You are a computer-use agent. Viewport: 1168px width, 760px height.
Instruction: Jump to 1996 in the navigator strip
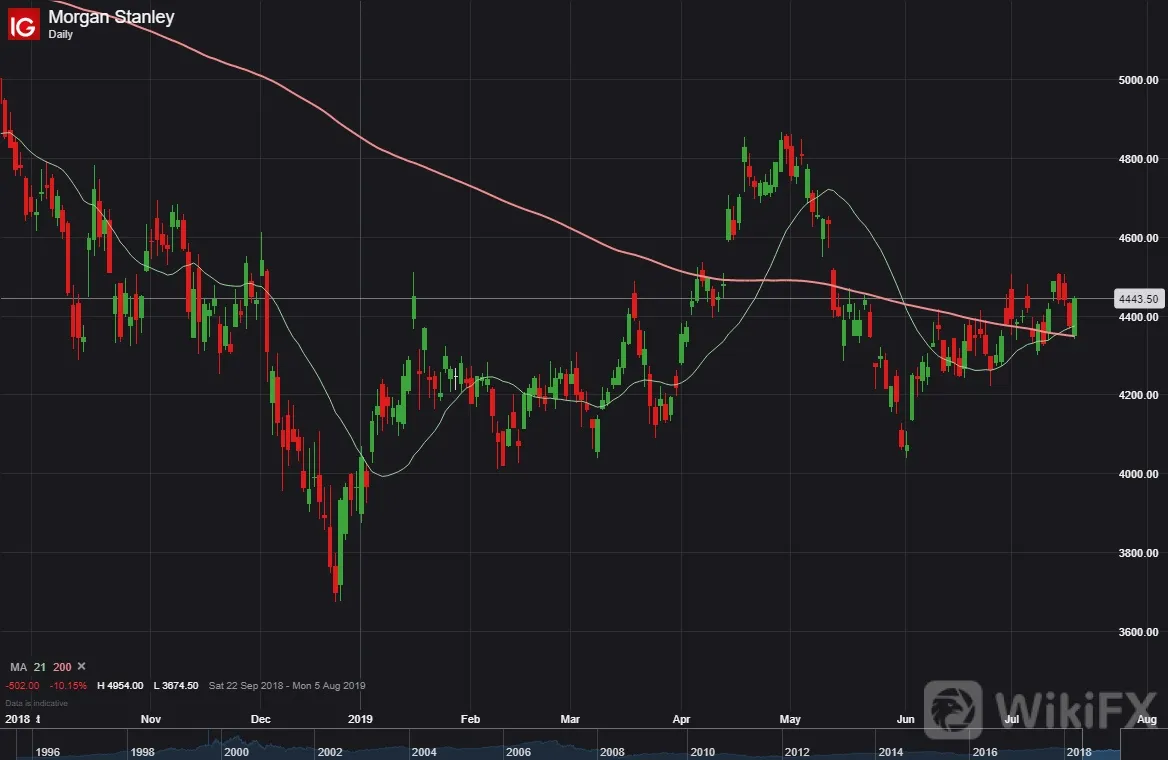[48, 752]
